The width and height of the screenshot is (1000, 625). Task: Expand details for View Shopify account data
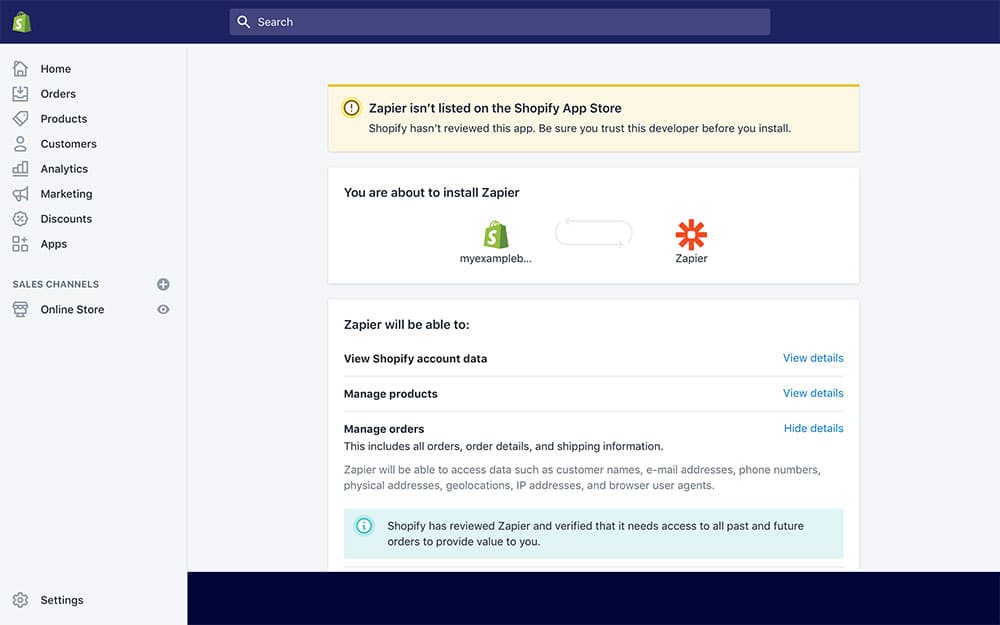[812, 358]
